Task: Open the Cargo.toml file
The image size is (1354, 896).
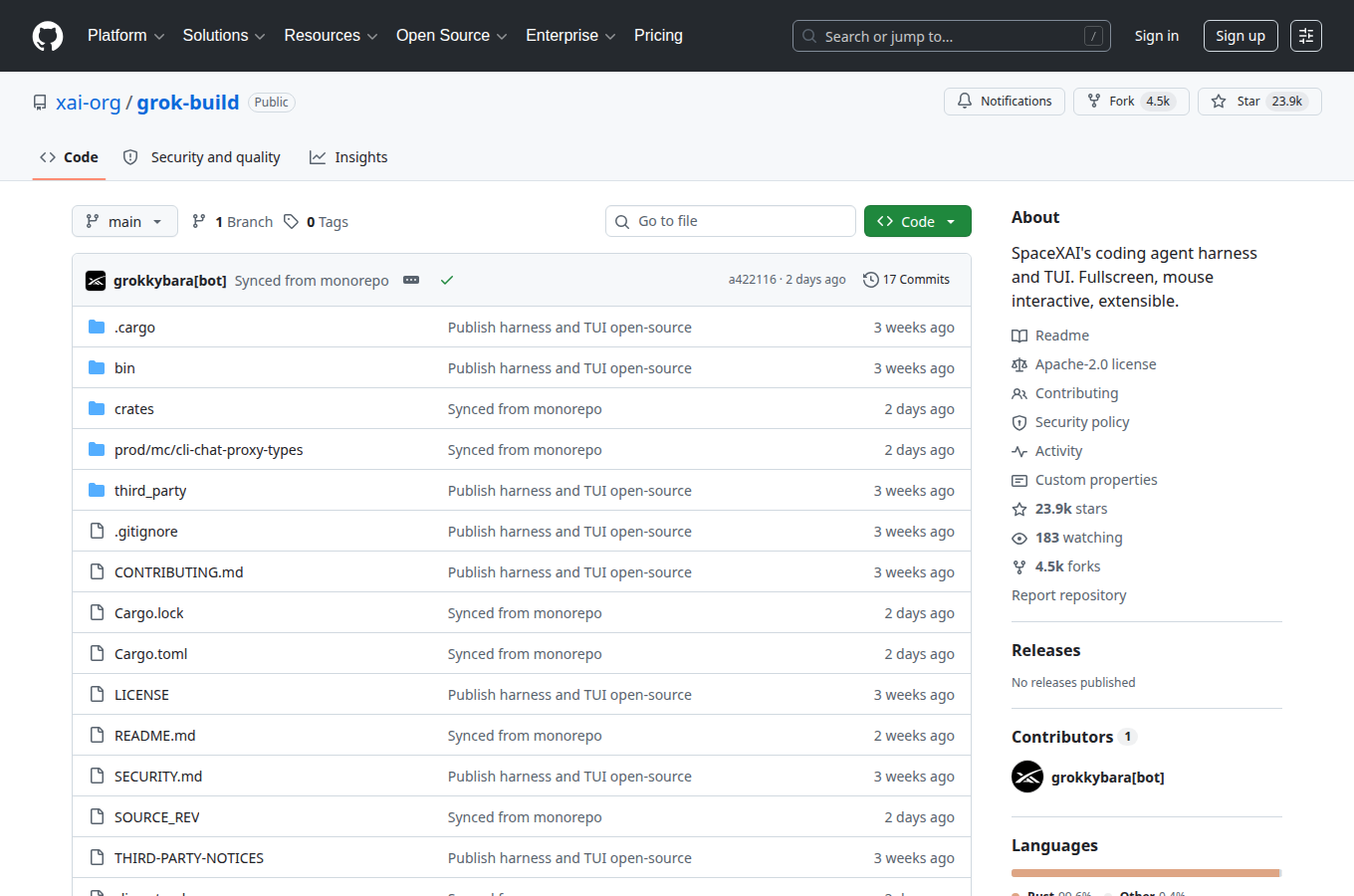Action: tap(151, 654)
